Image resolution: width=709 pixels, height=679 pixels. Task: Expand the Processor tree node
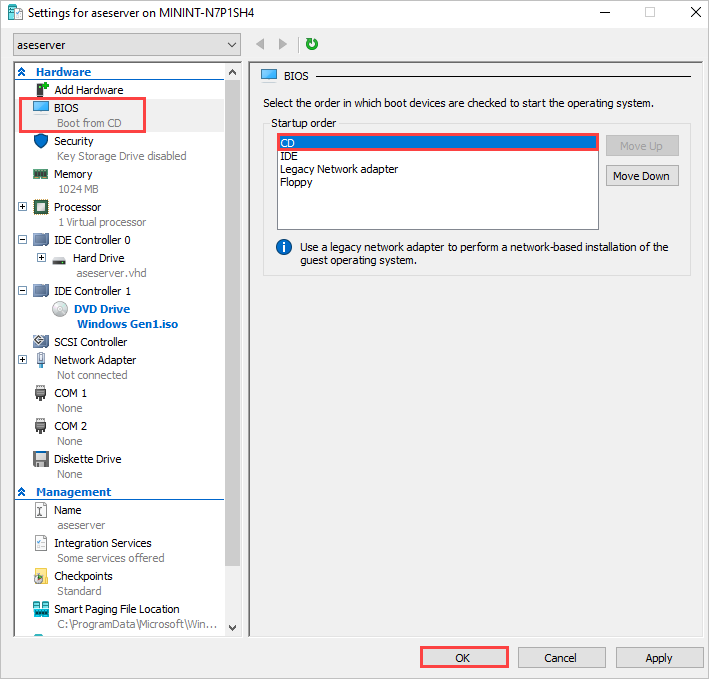pyautogui.click(x=22, y=207)
